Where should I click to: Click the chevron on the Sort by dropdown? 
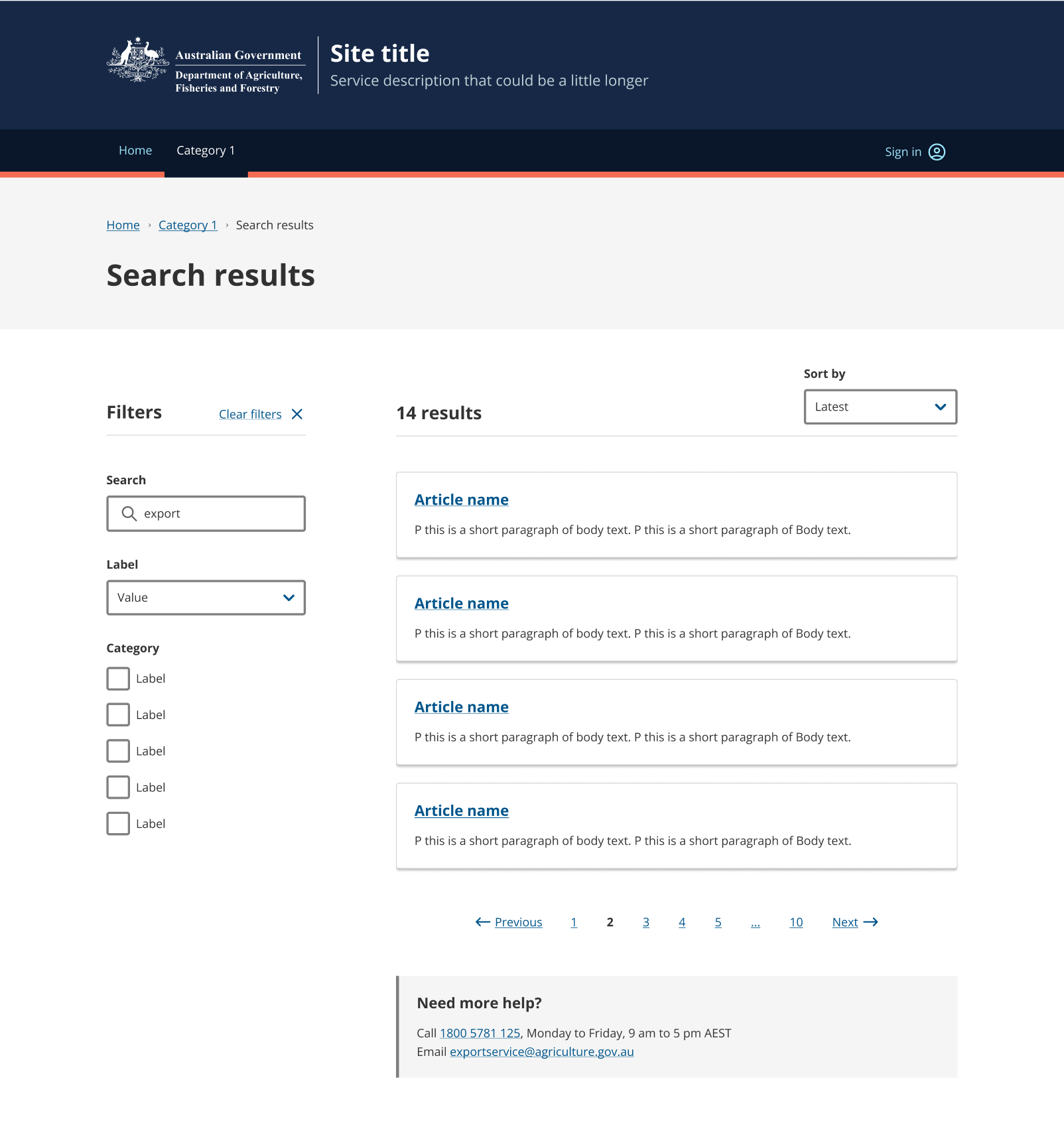(940, 407)
